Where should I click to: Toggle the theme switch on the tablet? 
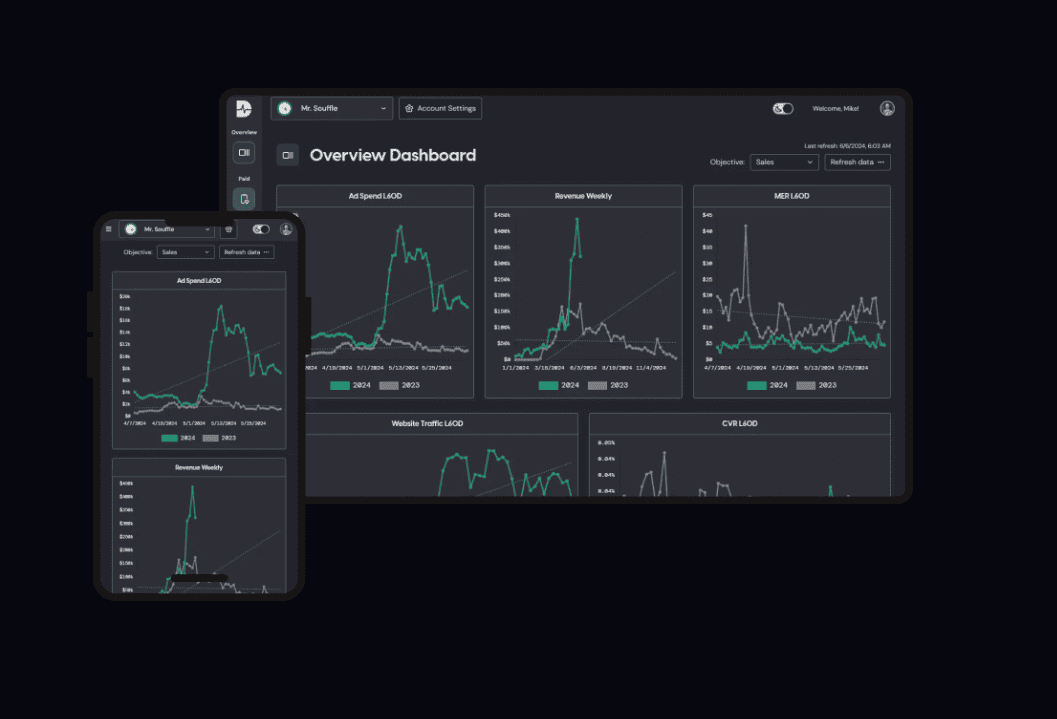tap(783, 108)
